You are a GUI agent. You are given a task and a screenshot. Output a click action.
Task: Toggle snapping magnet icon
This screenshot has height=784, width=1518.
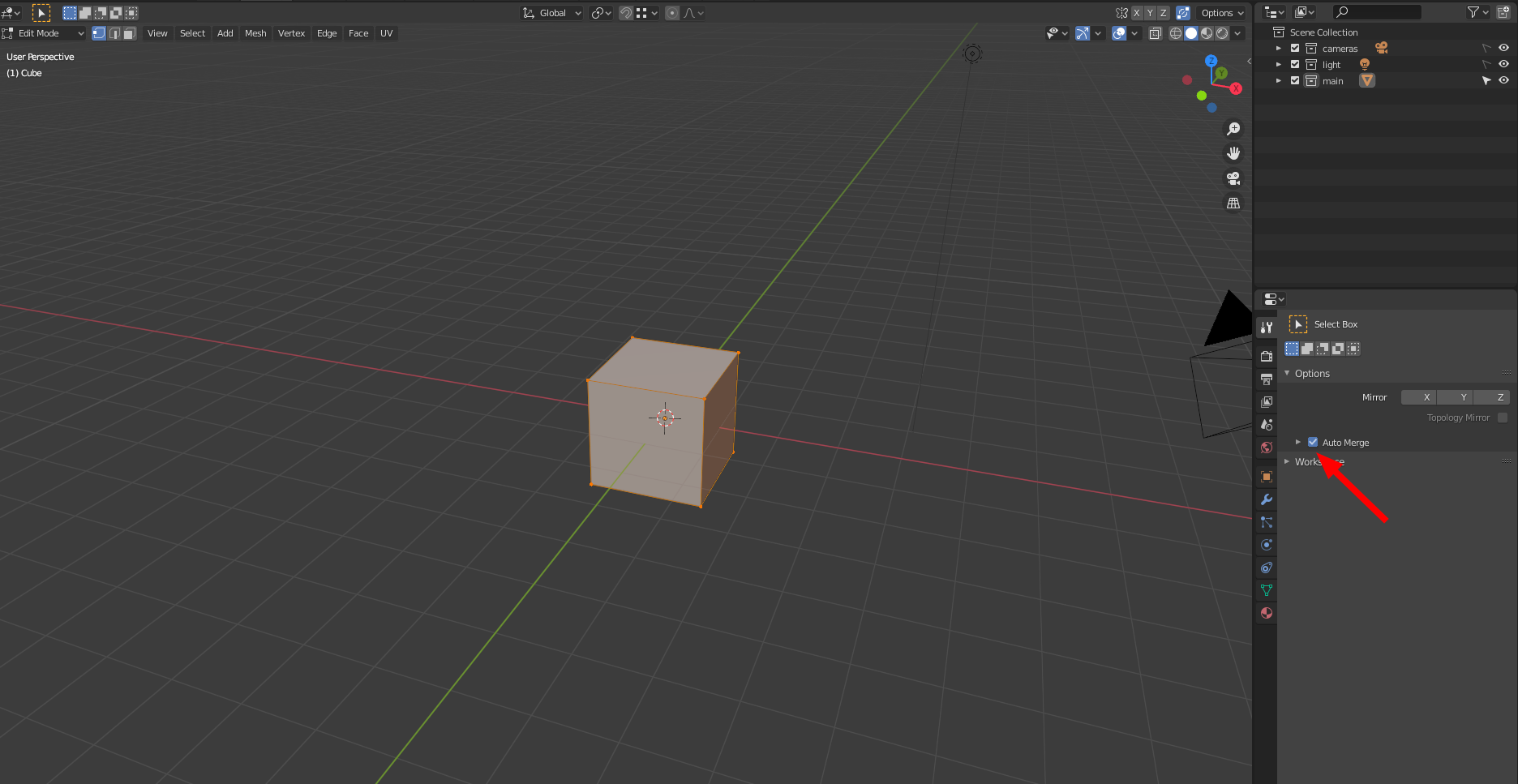(x=626, y=13)
